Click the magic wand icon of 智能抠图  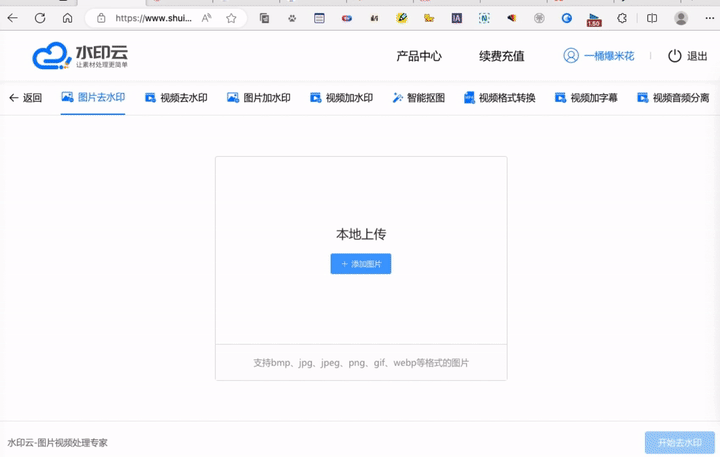click(398, 98)
